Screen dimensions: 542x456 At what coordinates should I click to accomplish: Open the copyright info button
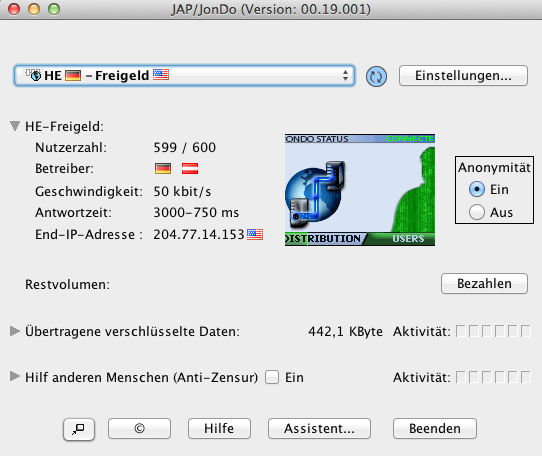(139, 429)
